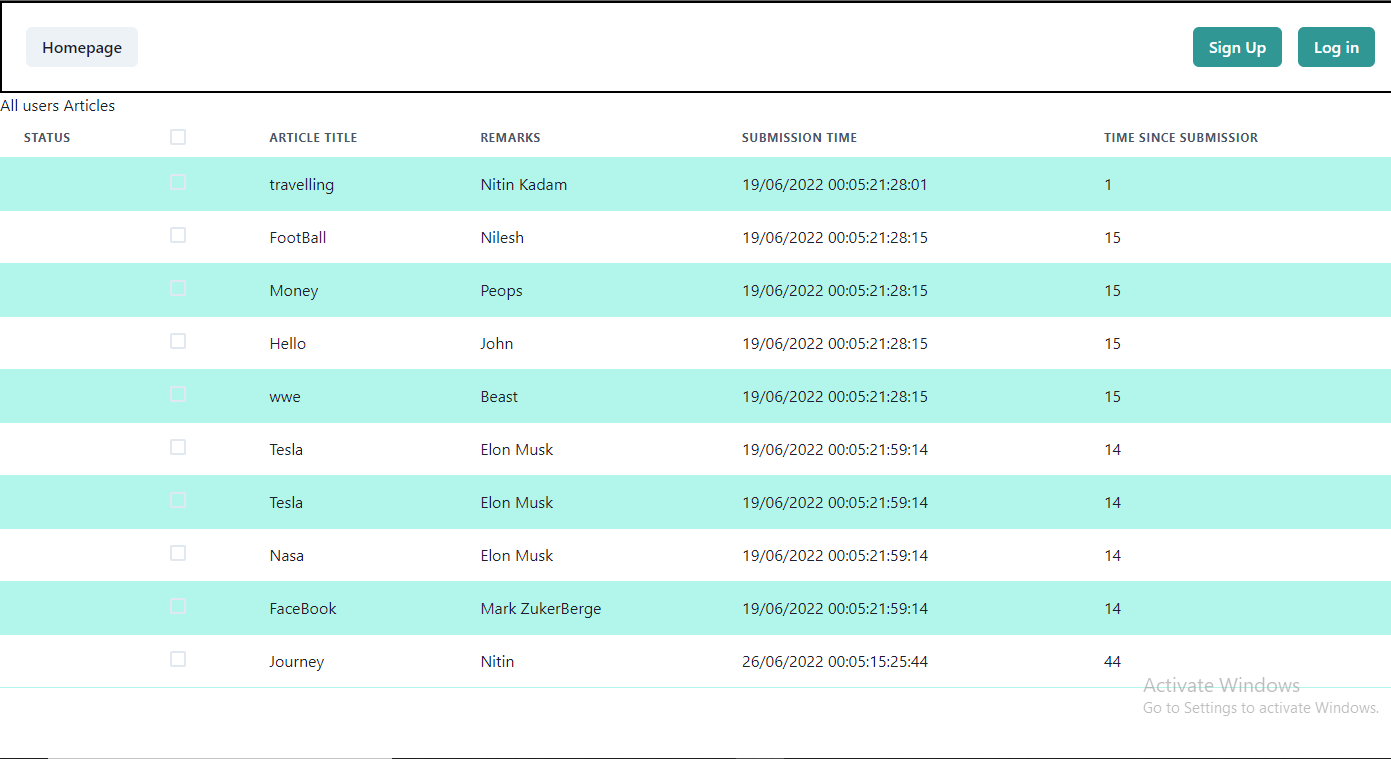Click the 'travelling' article title
The width and height of the screenshot is (1391, 759).
pos(302,185)
